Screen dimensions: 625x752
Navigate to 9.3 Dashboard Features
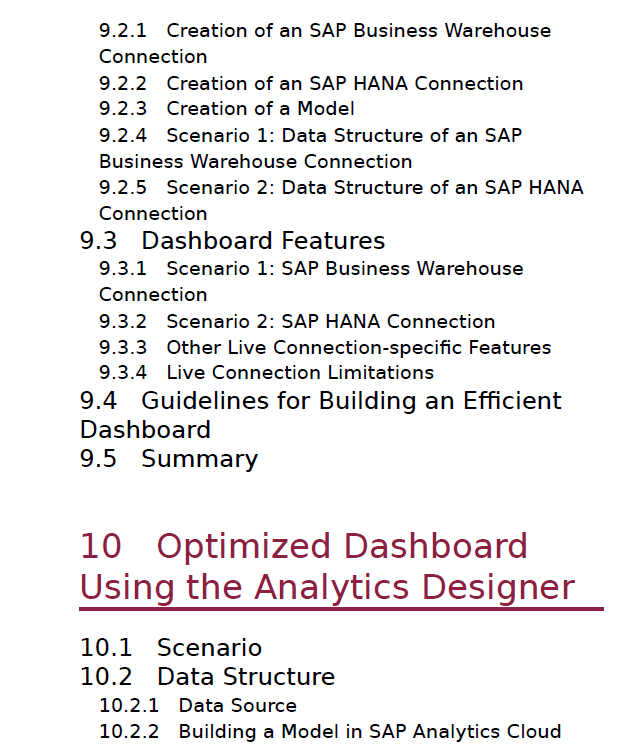(x=232, y=240)
